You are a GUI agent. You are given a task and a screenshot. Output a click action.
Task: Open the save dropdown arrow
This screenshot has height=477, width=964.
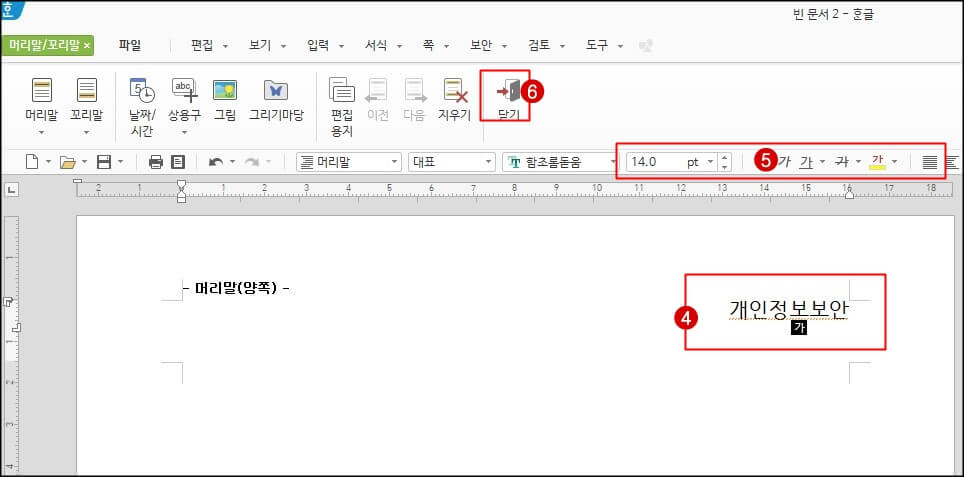pyautogui.click(x=120, y=162)
